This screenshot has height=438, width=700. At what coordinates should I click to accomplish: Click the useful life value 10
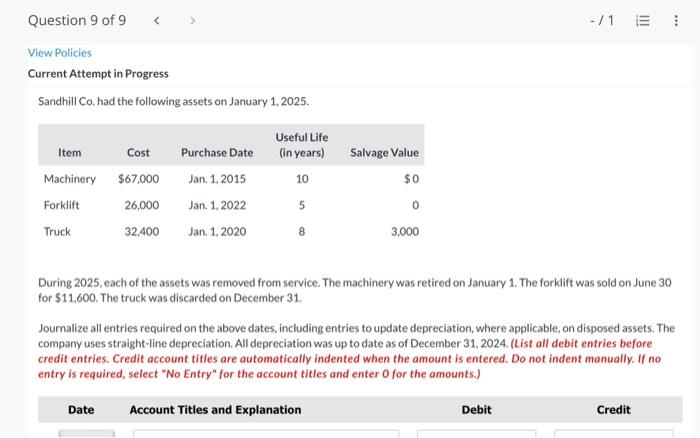pos(302,179)
